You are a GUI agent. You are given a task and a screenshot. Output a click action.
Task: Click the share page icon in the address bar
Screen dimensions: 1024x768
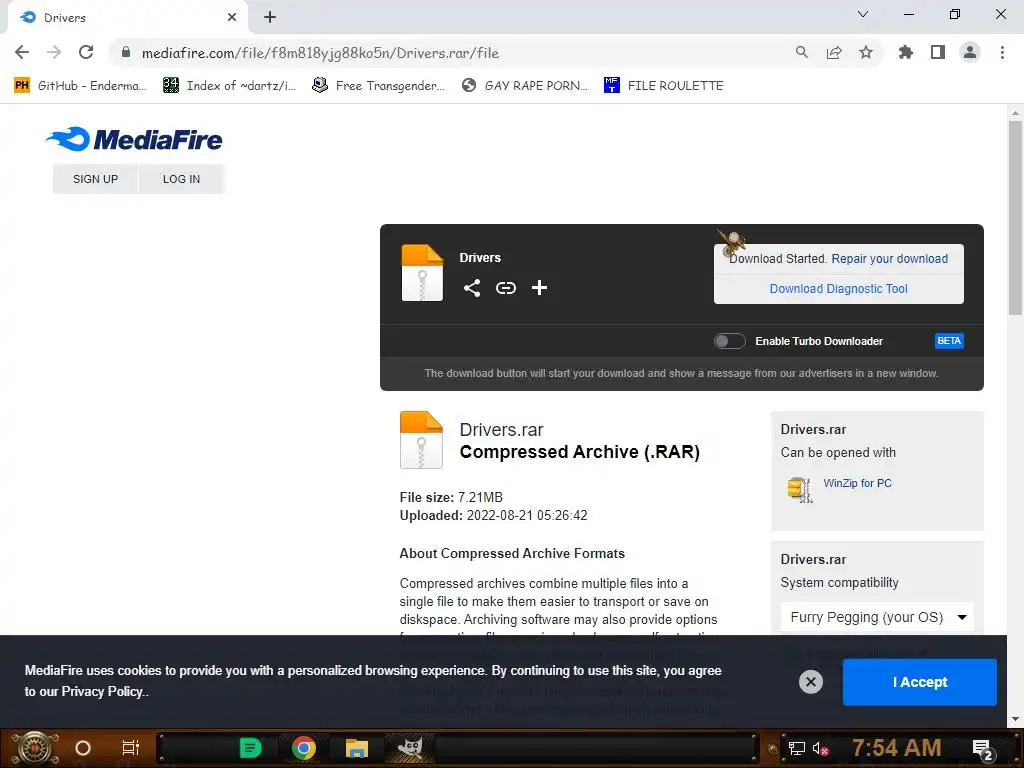tap(834, 52)
